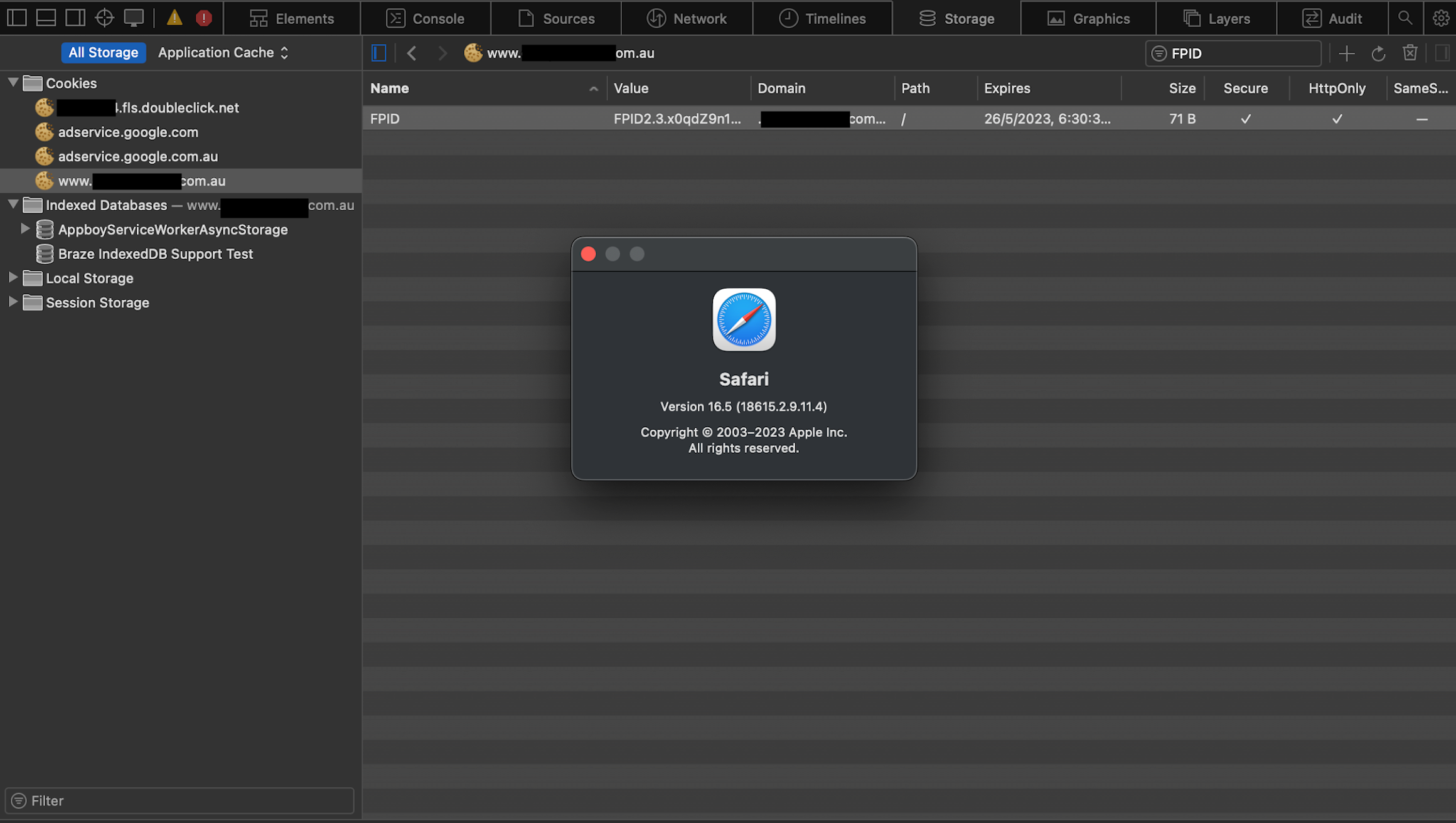The width and height of the screenshot is (1456, 823).
Task: Click the element selection crosshair icon
Action: [104, 18]
